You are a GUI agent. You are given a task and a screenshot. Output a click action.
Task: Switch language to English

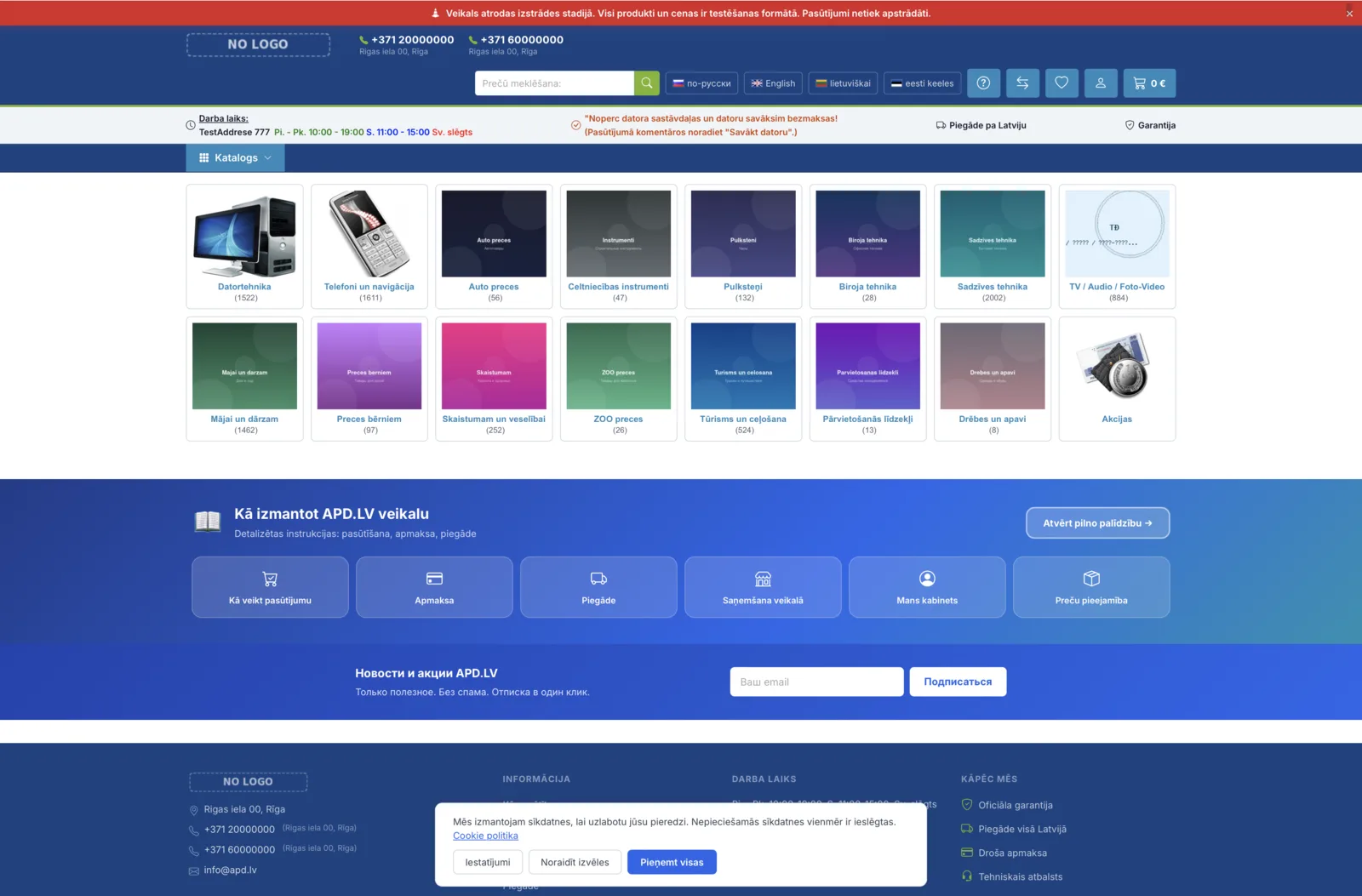(x=773, y=83)
